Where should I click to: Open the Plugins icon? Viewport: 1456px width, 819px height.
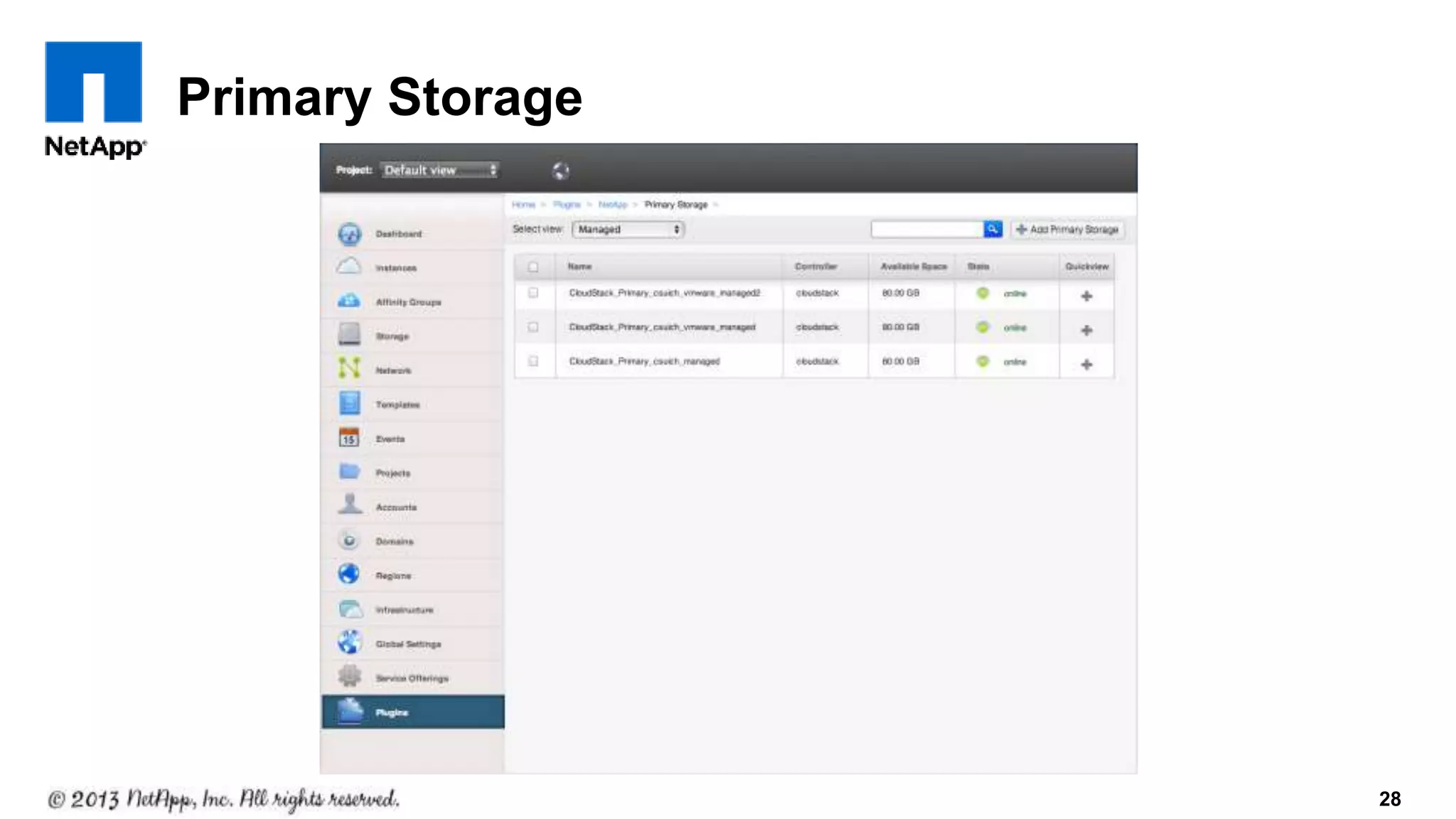[350, 710]
